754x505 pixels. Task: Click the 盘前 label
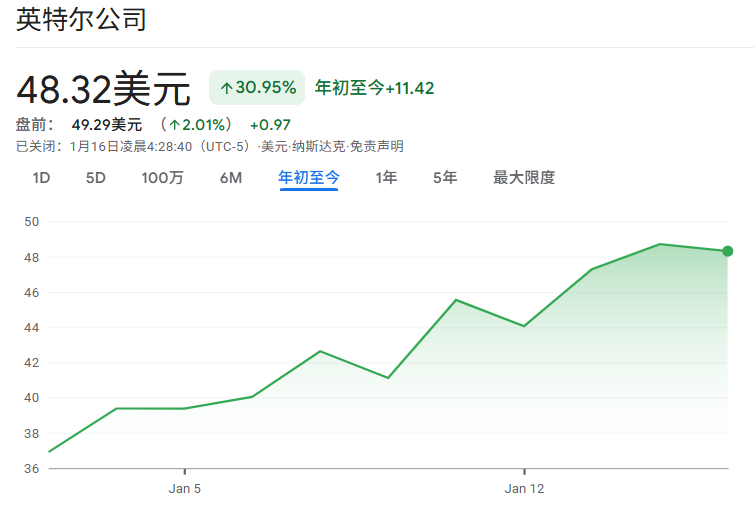pos(35,125)
